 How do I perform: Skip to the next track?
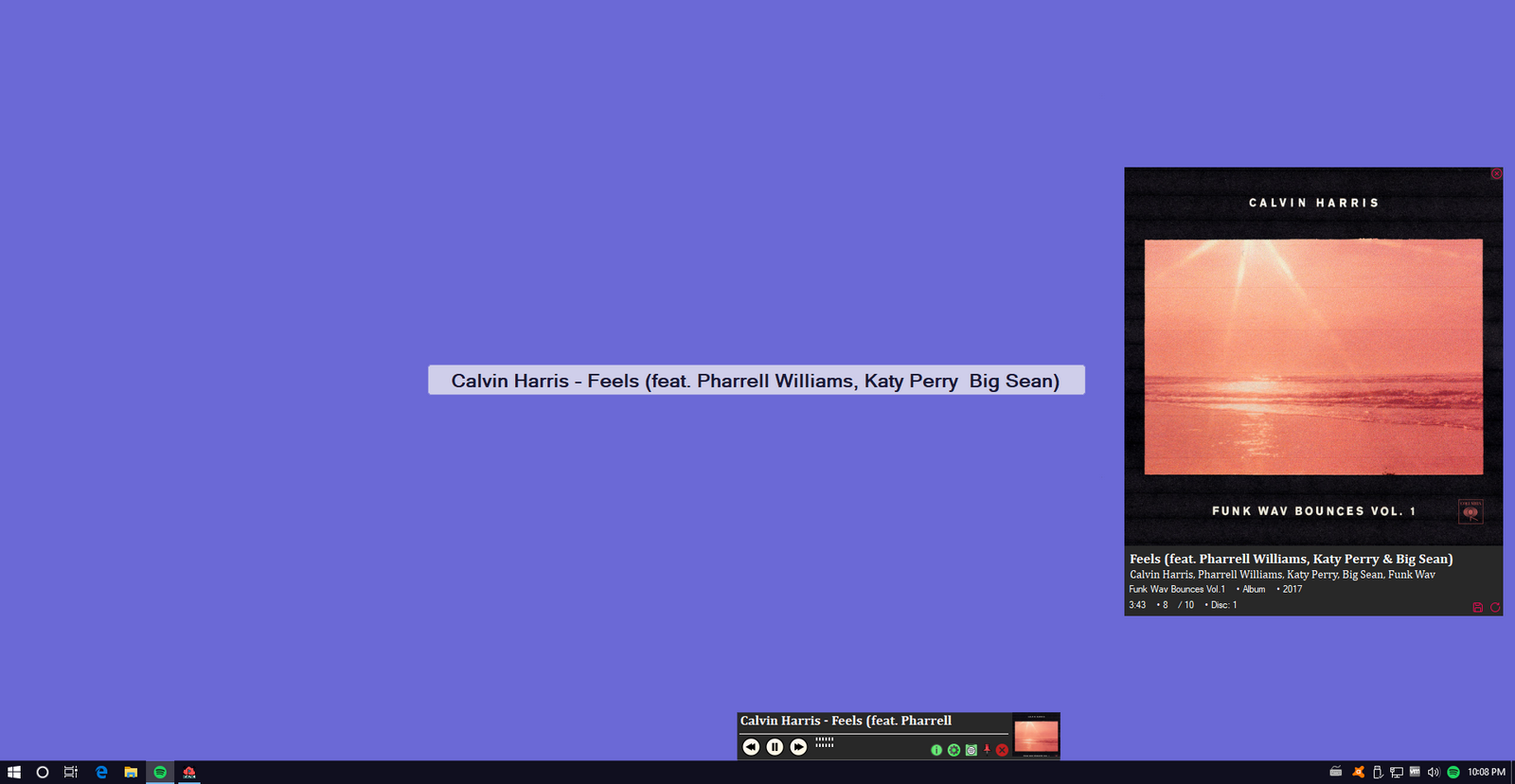799,747
